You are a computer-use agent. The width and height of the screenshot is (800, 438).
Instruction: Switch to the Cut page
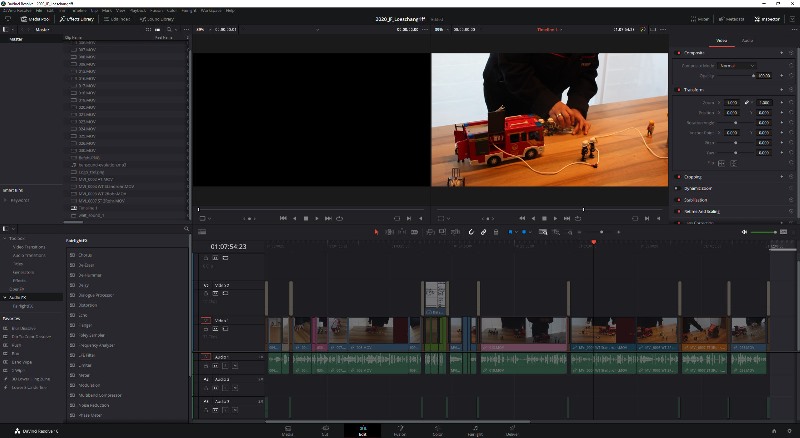coord(324,430)
